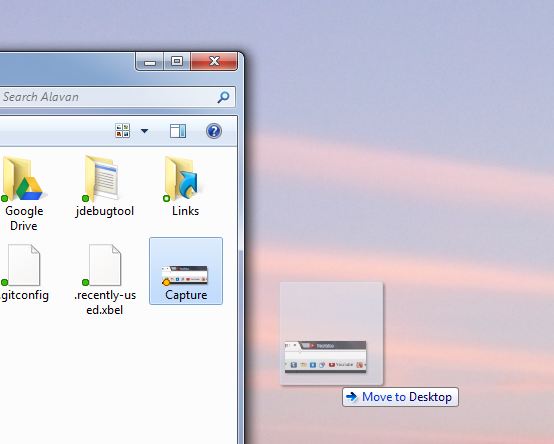Click the Move to Desktop tooltip
Screen dimensions: 554x444
click(400, 397)
